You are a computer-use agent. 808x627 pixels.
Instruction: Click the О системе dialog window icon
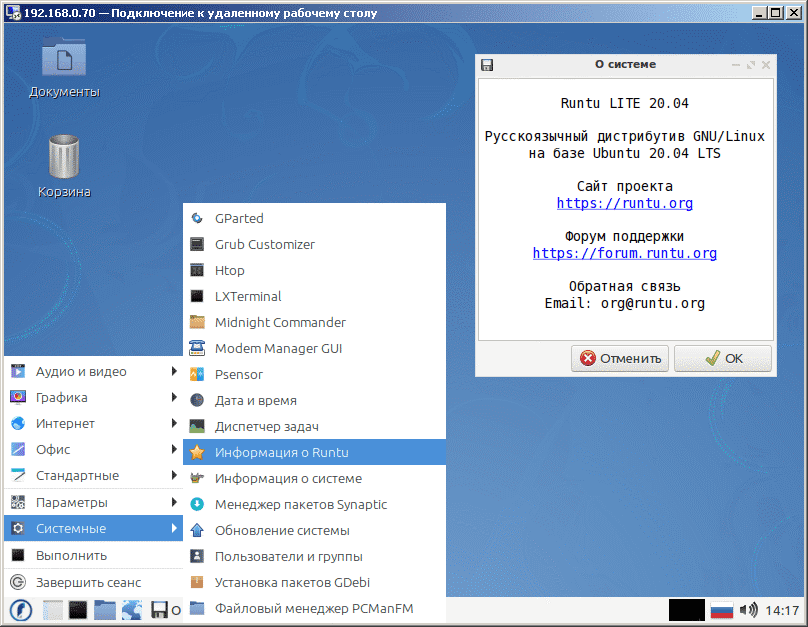point(487,65)
